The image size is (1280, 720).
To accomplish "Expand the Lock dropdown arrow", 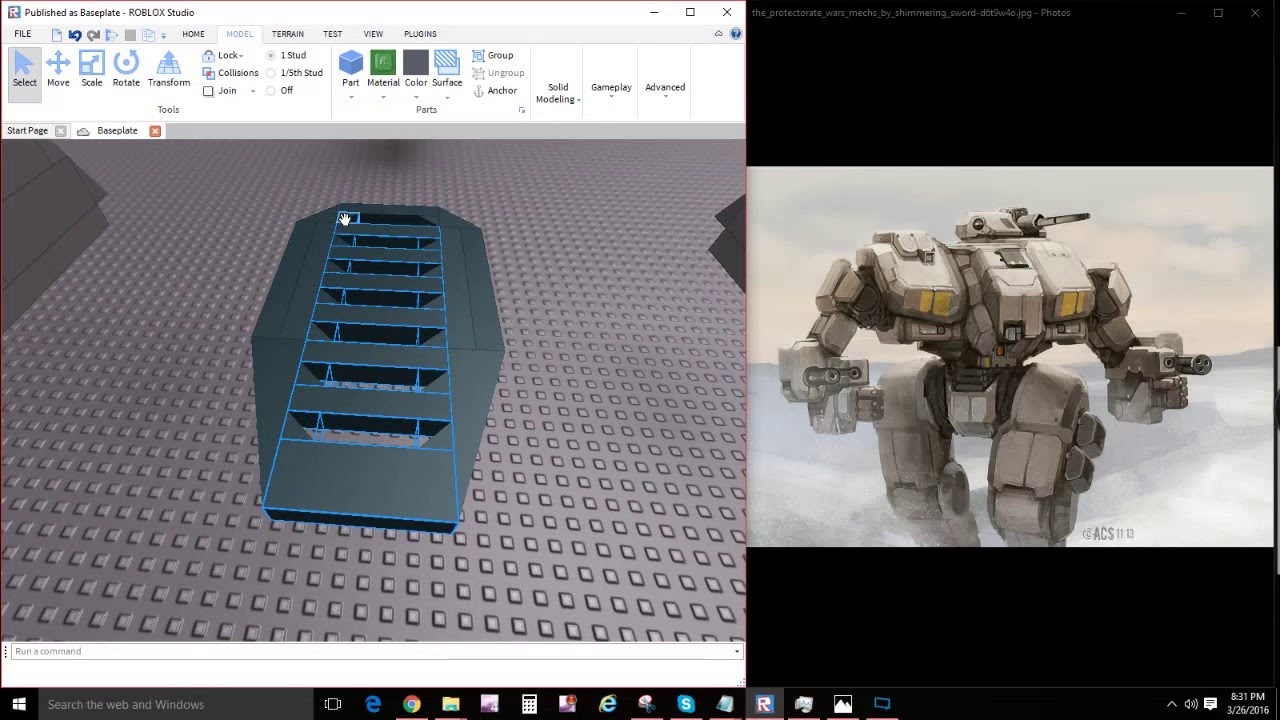I will tap(241, 56).
